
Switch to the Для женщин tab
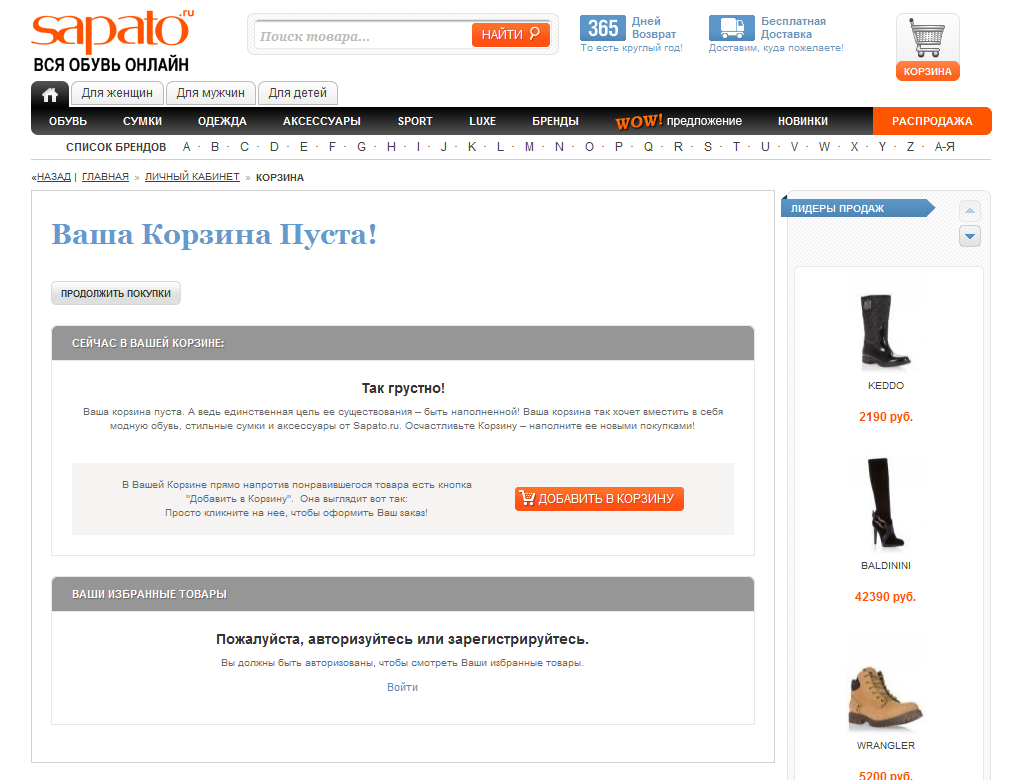pos(117,93)
